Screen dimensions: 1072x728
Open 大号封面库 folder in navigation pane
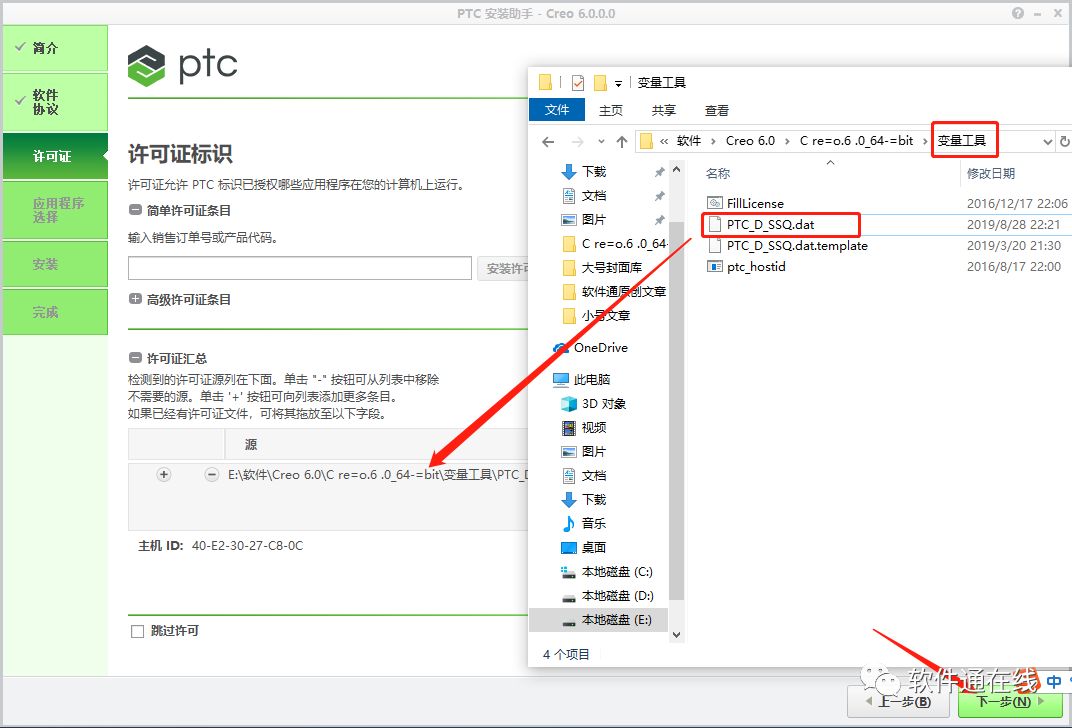tap(602, 267)
